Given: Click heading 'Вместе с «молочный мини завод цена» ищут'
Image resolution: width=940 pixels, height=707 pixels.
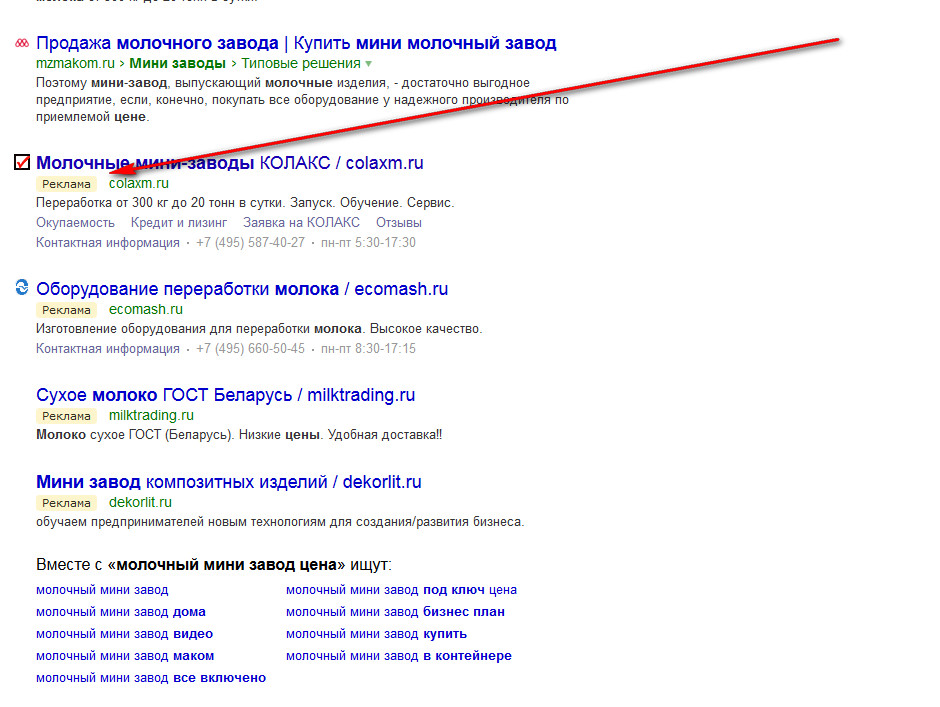Looking at the screenshot, I should click(213, 565).
